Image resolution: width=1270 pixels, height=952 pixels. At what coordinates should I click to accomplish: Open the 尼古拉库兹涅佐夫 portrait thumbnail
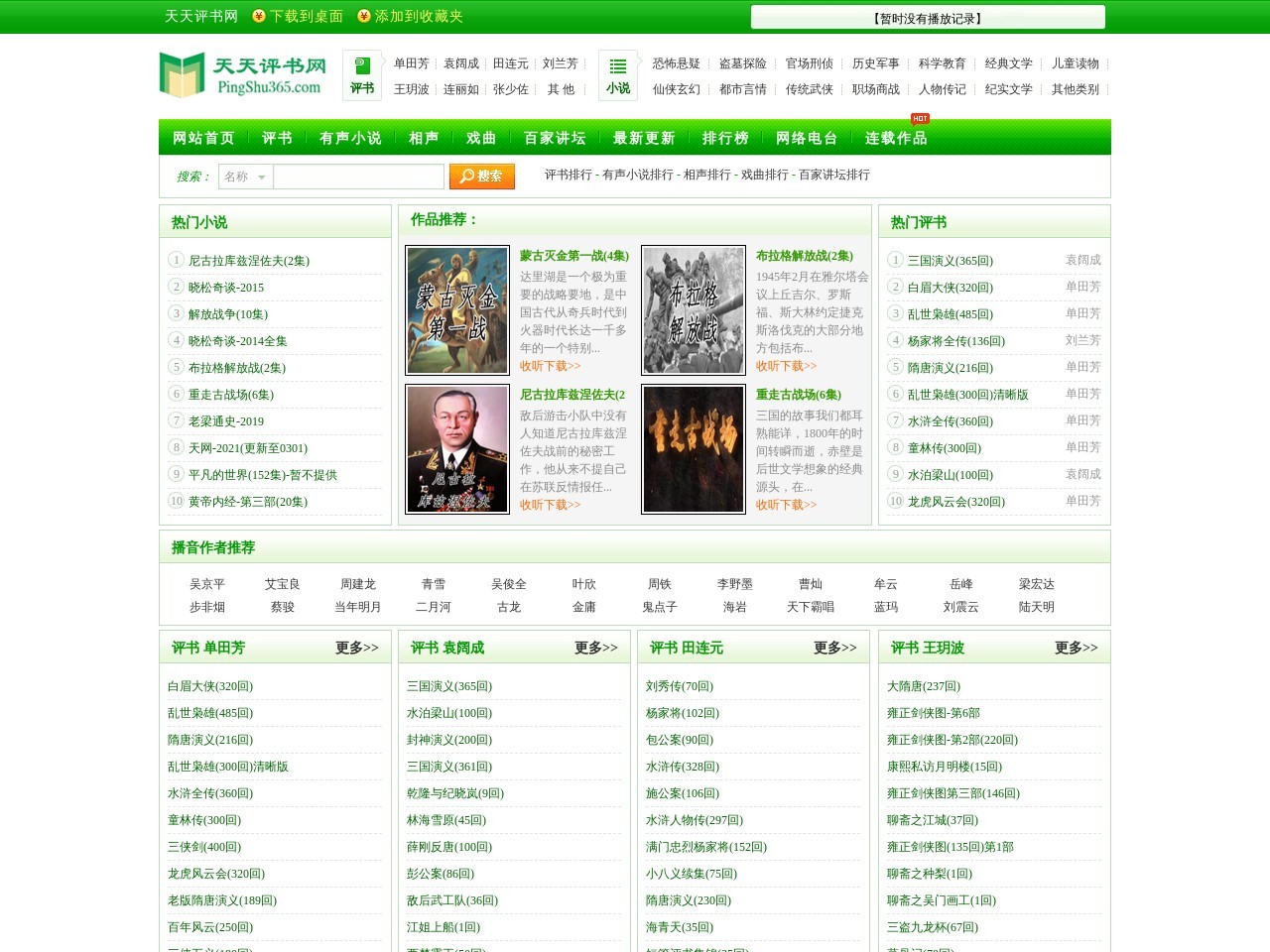tap(457, 449)
